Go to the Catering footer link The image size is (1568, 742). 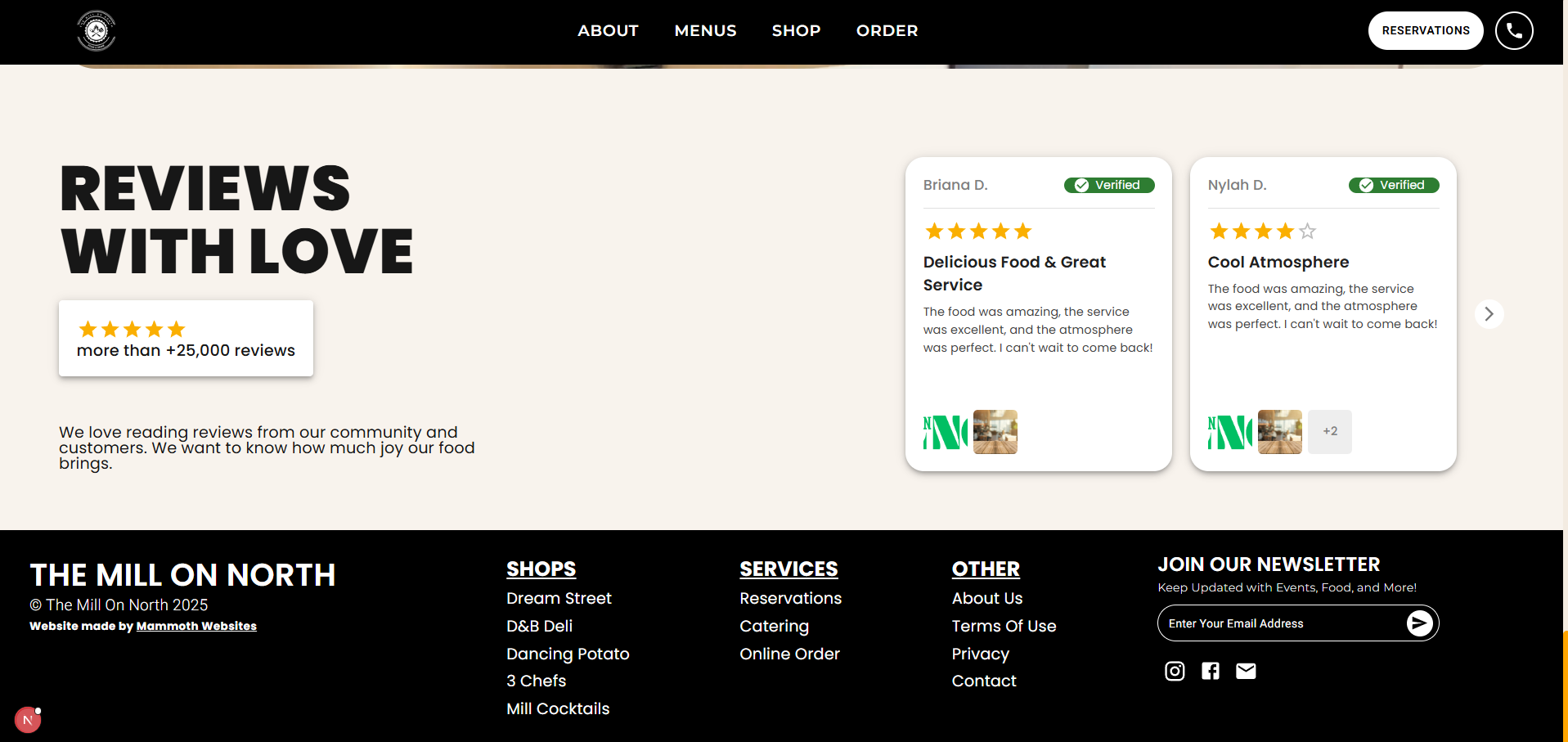click(774, 626)
